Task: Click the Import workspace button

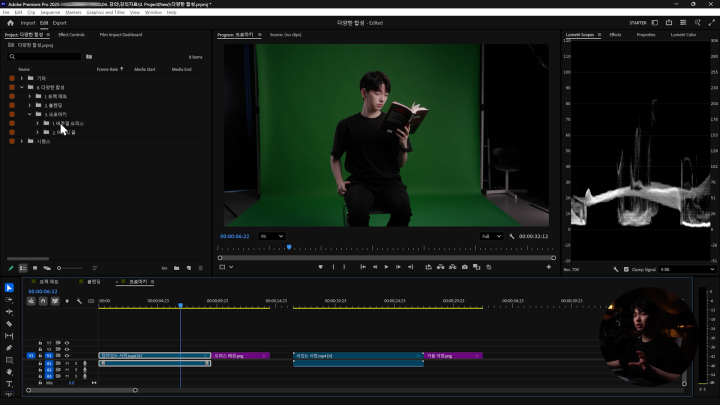Action: pyautogui.click(x=28, y=22)
